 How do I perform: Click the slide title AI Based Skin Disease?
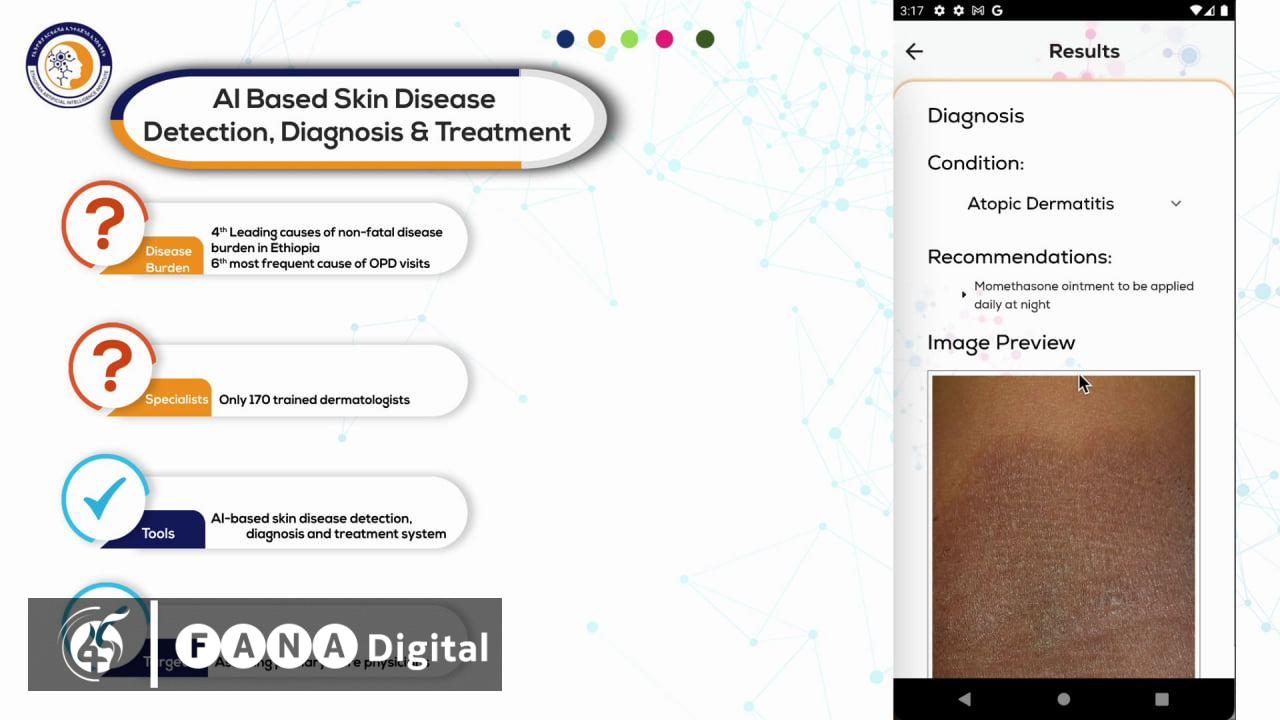[x=354, y=99]
